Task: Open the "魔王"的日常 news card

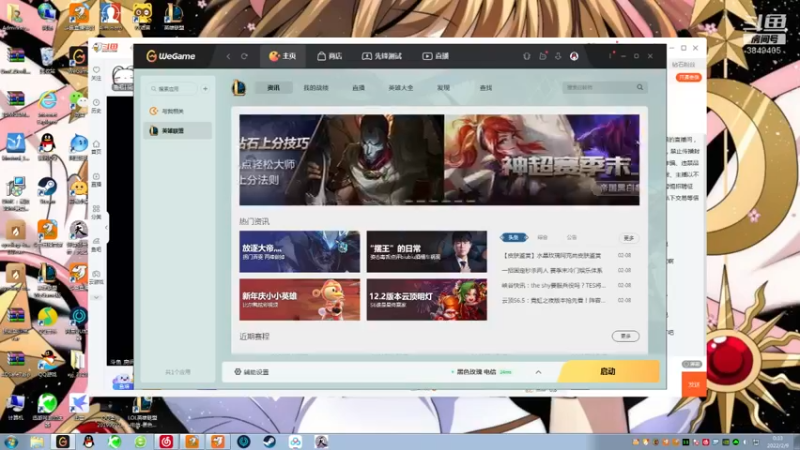Action: click(x=427, y=252)
